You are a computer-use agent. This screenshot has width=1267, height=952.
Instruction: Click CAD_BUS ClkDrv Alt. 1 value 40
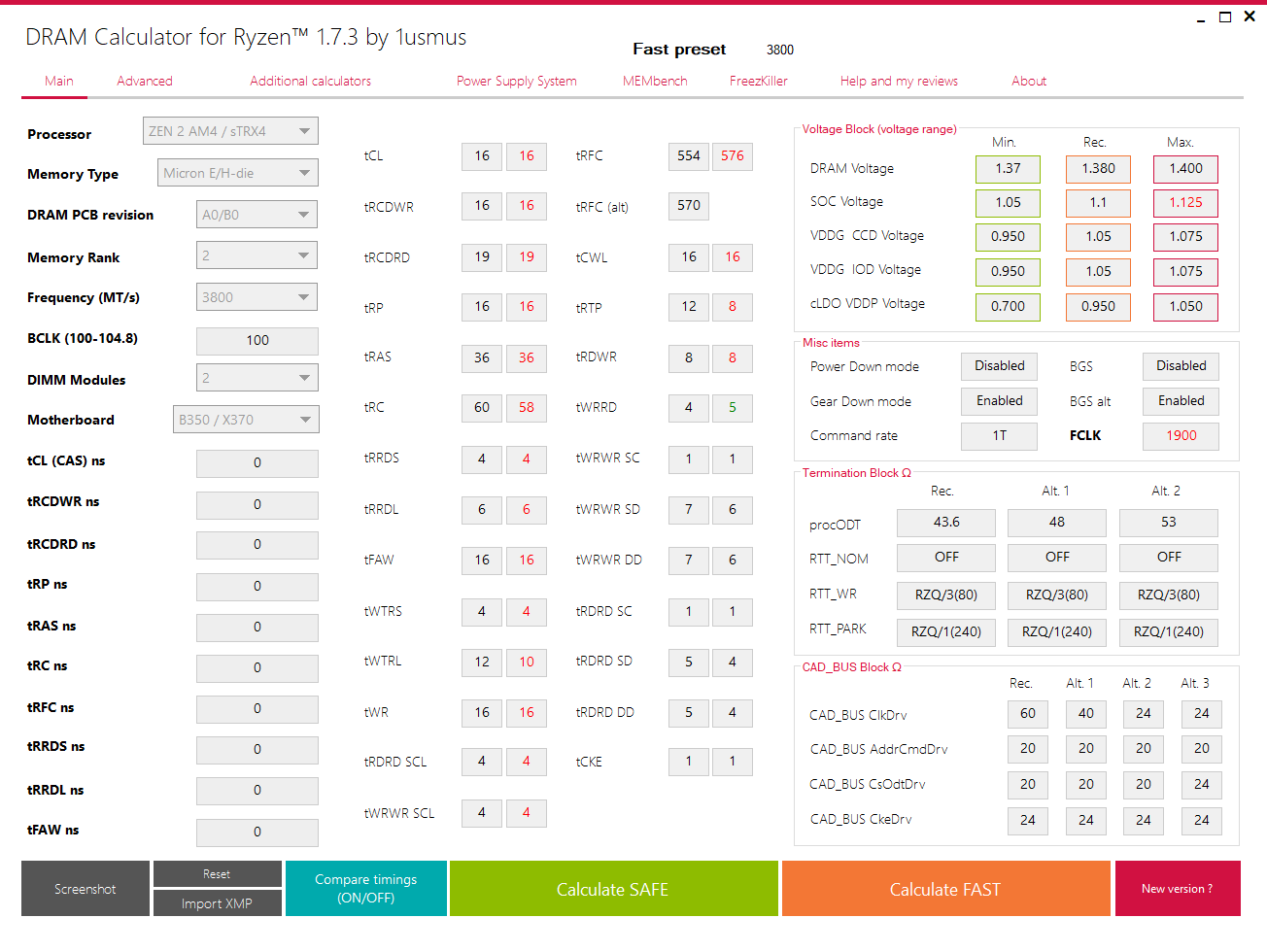click(x=1086, y=714)
